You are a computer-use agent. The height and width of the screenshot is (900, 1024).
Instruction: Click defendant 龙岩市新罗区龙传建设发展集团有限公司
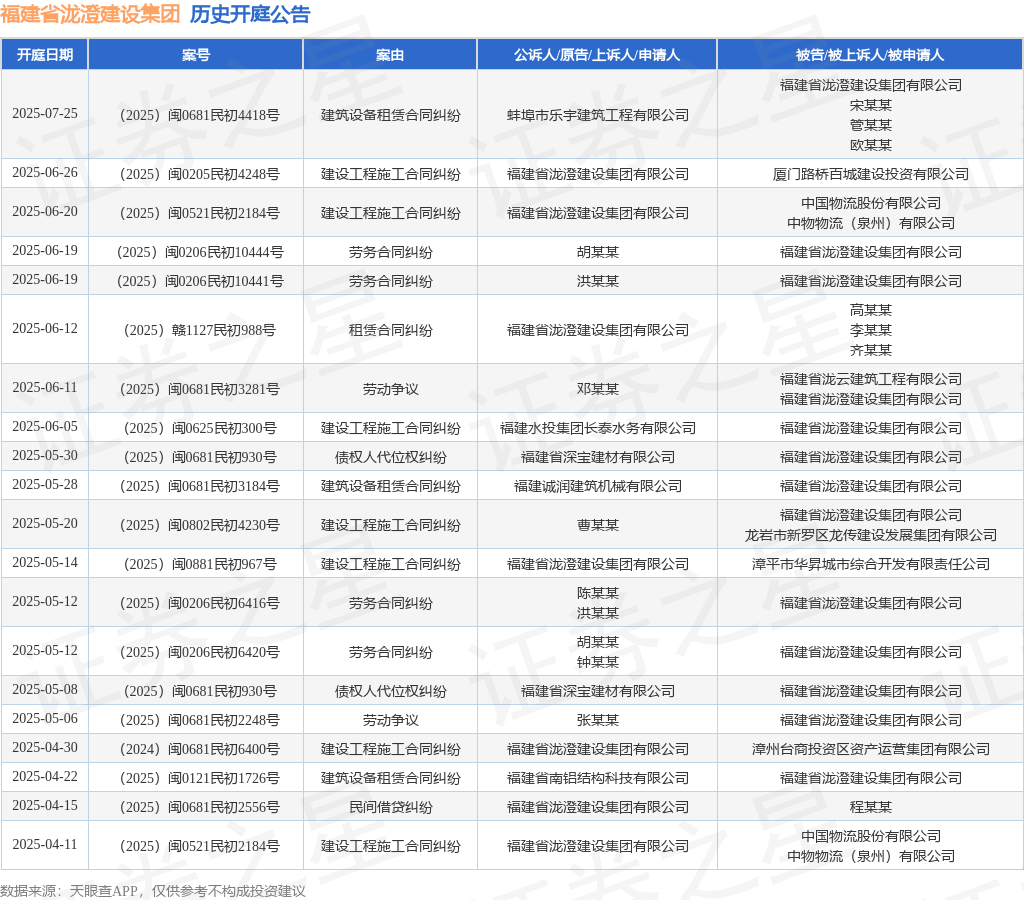[871, 535]
